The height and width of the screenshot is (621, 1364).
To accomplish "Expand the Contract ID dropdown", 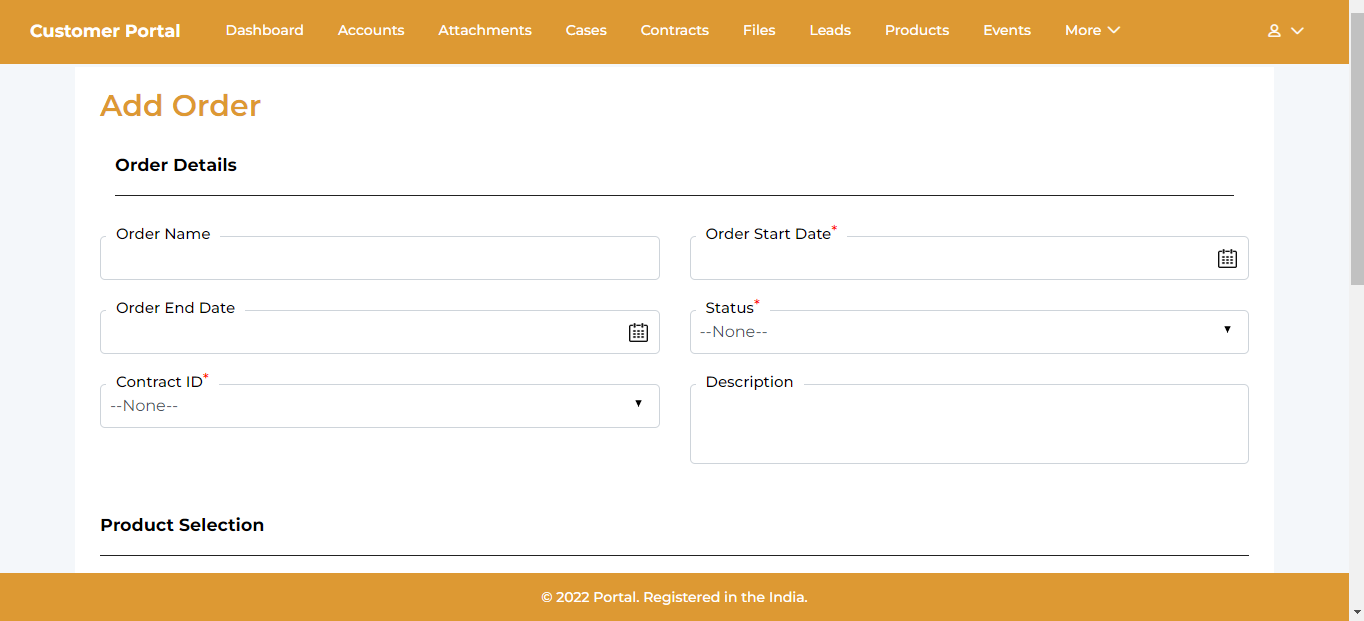I will pyautogui.click(x=379, y=406).
